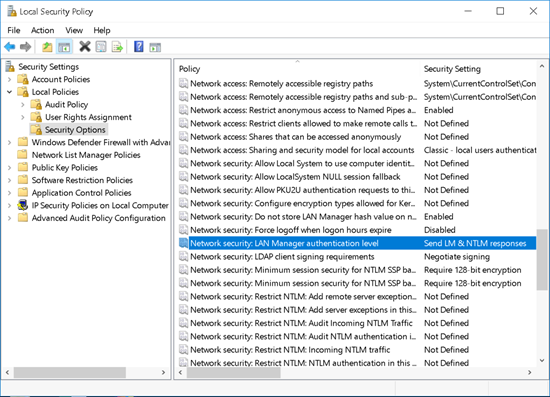
Task: Select 'Allow PKU2U authentication requests' policy
Action: pos(302,190)
